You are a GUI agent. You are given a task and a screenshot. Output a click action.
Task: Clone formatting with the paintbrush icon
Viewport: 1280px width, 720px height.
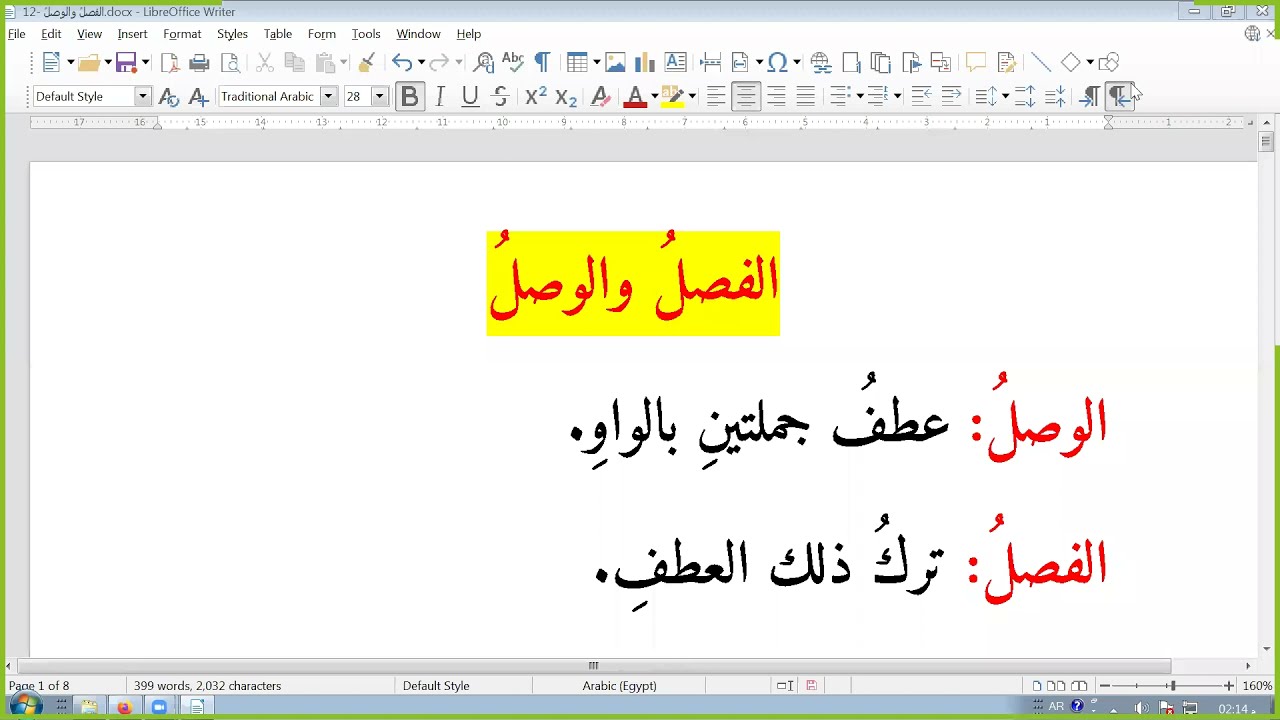tap(366, 63)
